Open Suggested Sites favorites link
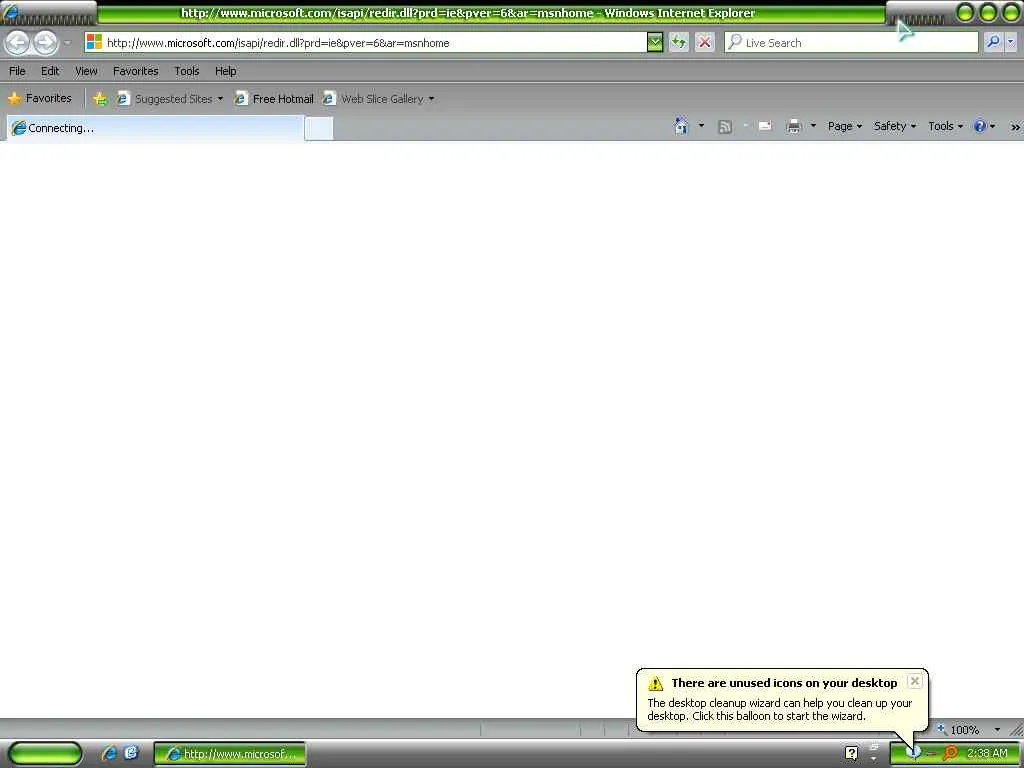The width and height of the screenshot is (1024, 768). (x=165, y=99)
